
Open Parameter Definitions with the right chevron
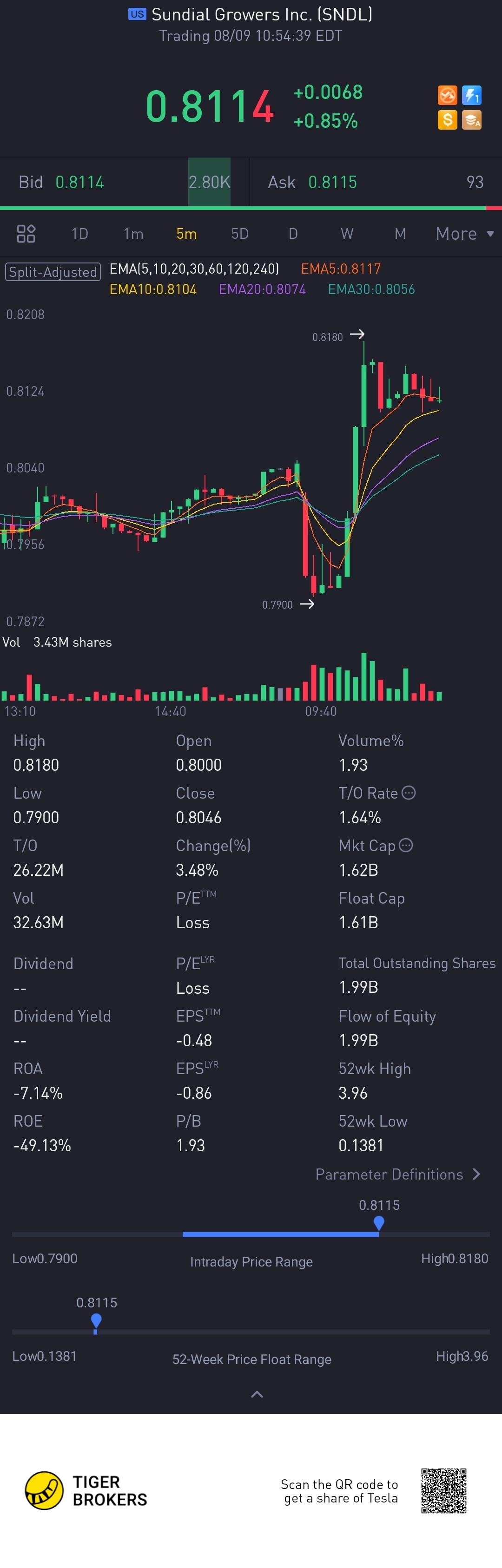tap(476, 1174)
